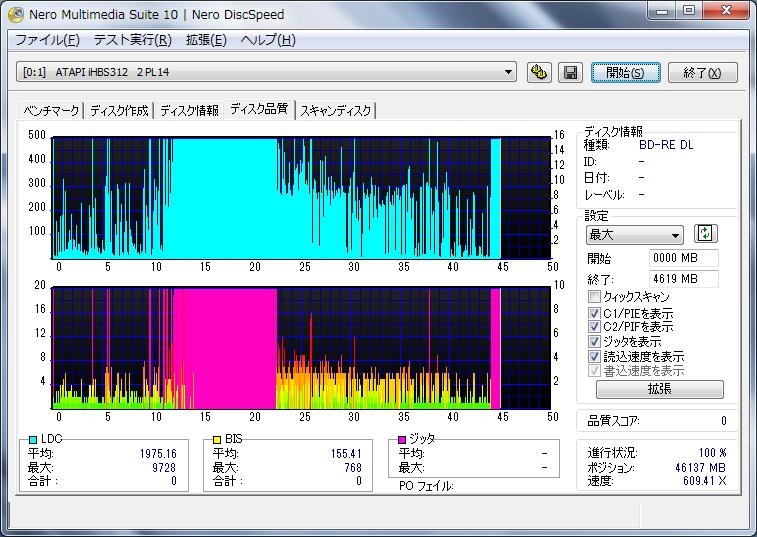The width and height of the screenshot is (757, 537).
Task: Open the 拡張(E) menu
Action: [206, 40]
